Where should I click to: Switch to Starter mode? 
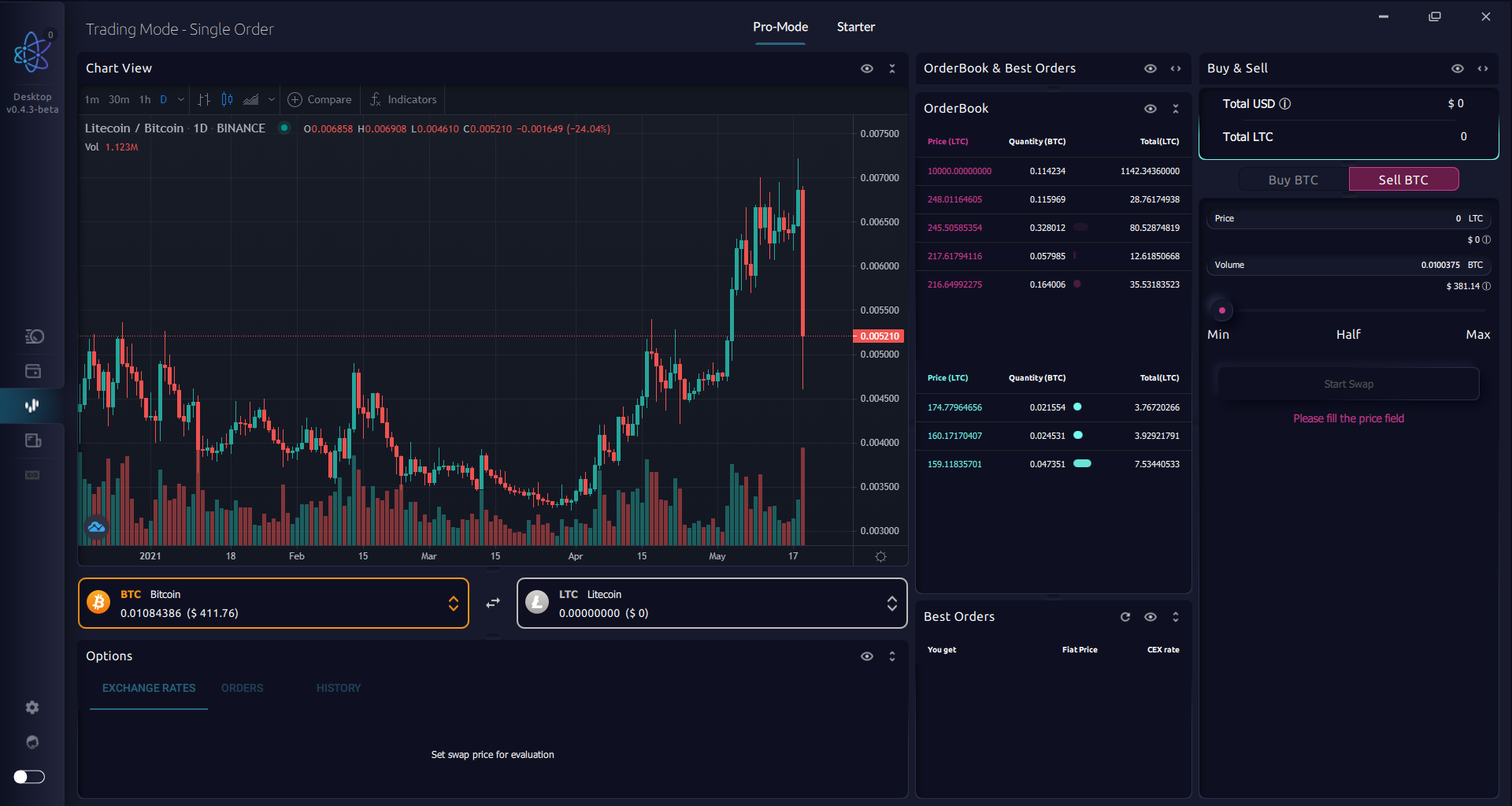pyautogui.click(x=856, y=27)
